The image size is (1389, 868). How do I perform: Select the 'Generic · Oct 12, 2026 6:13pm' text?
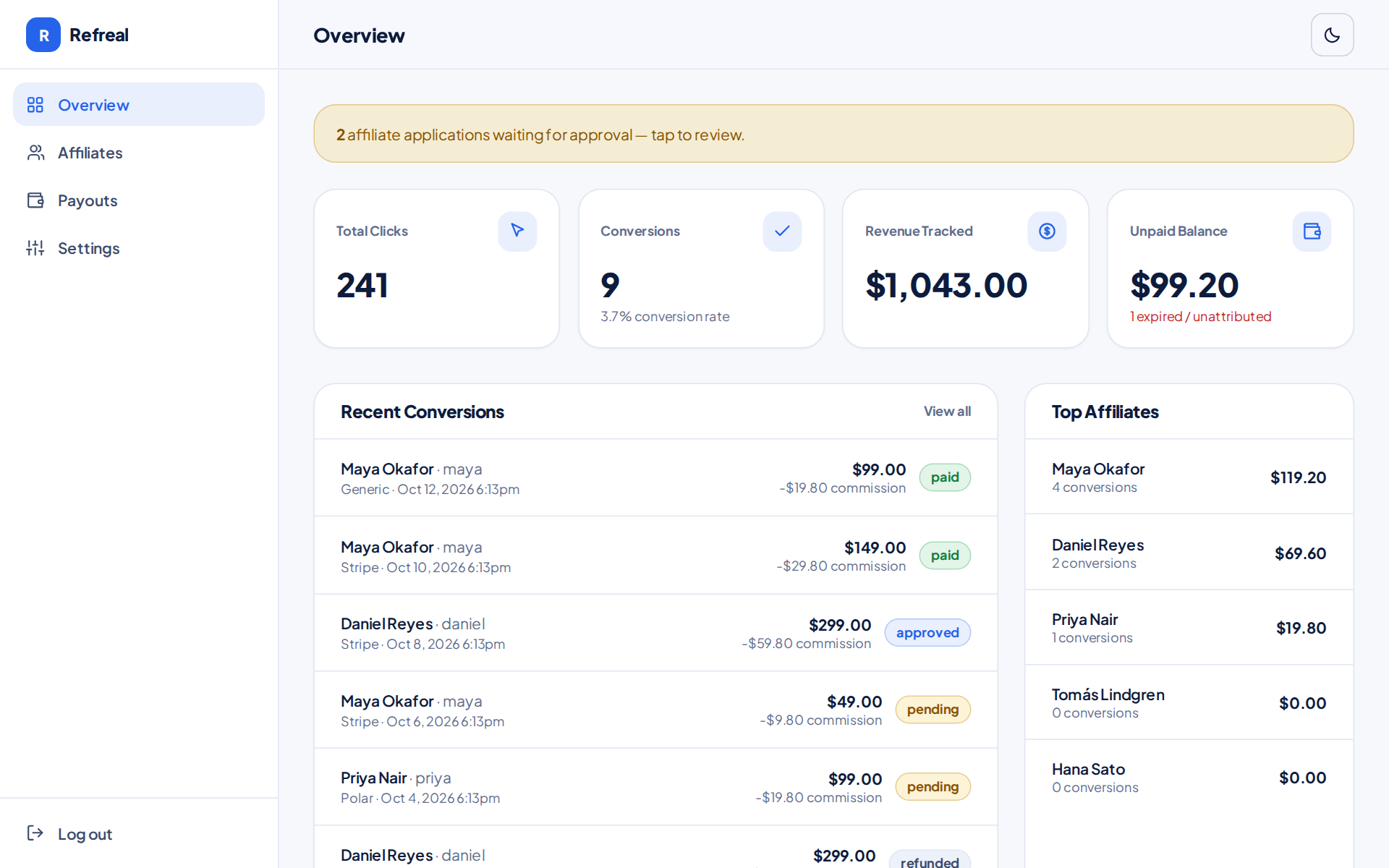(x=430, y=489)
